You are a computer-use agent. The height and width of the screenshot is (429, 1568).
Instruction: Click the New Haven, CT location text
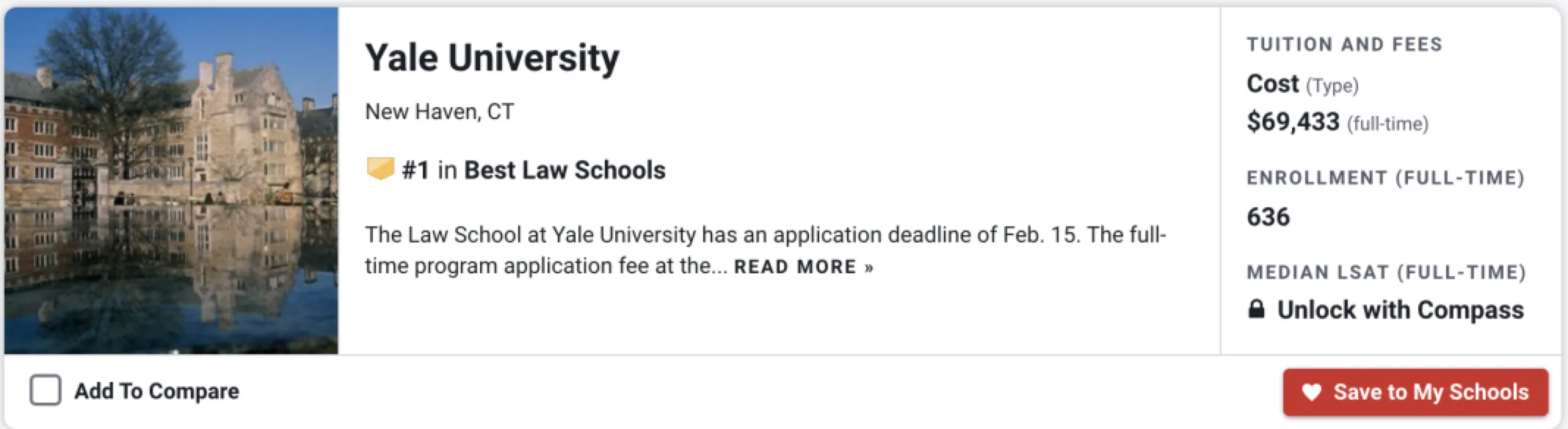[x=439, y=112]
